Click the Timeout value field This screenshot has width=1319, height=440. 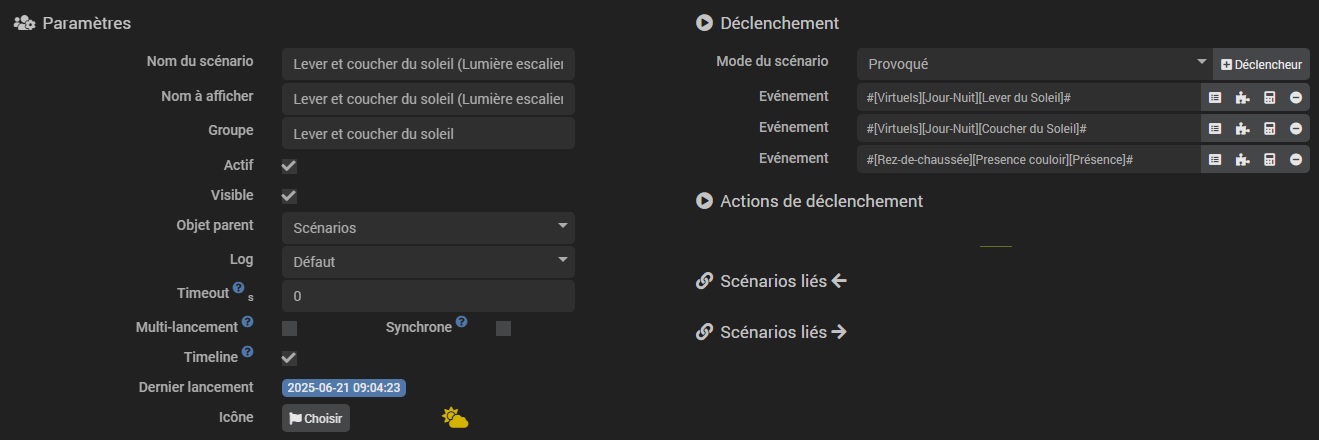[x=428, y=297]
